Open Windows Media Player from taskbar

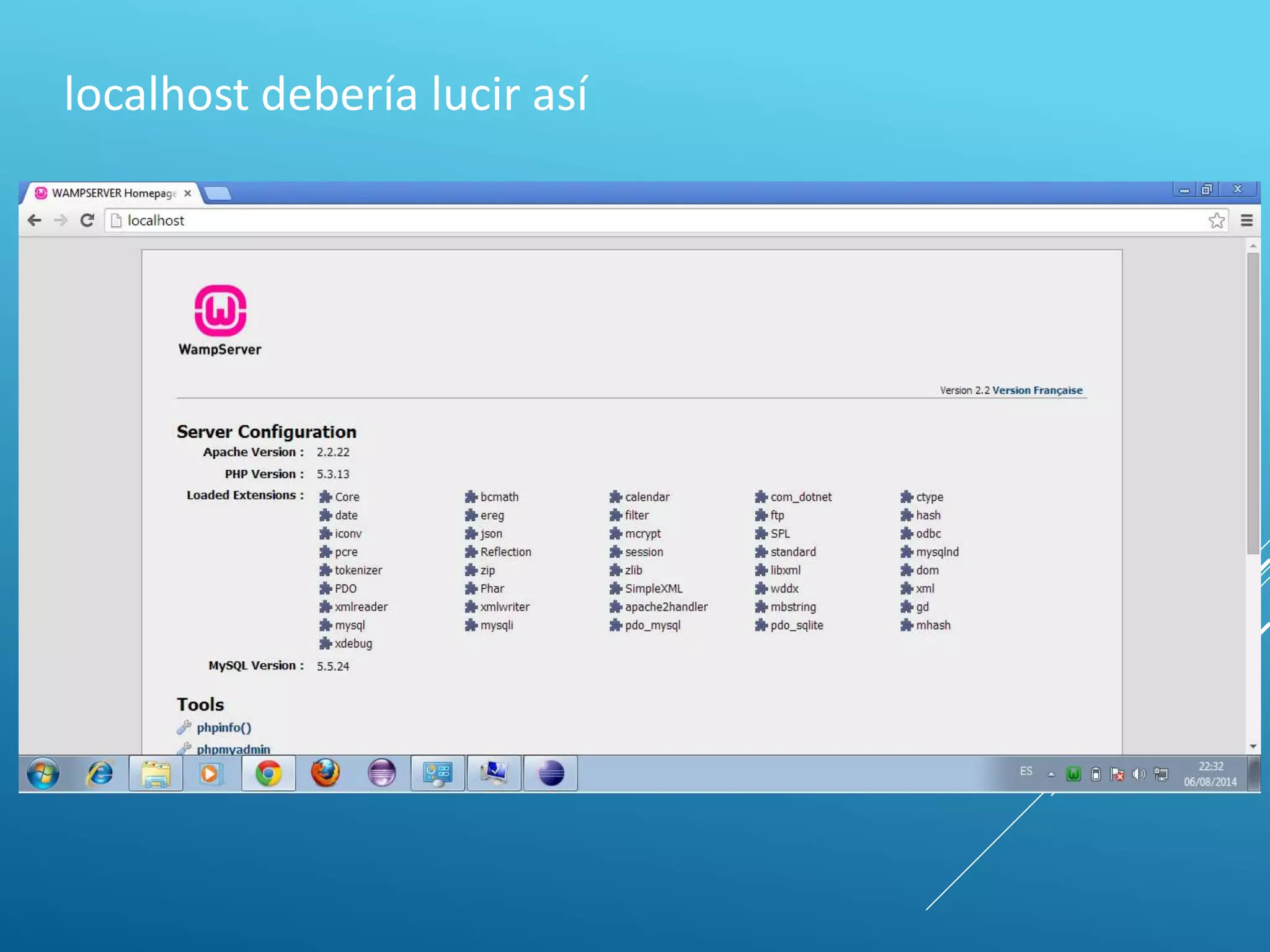tap(210, 773)
